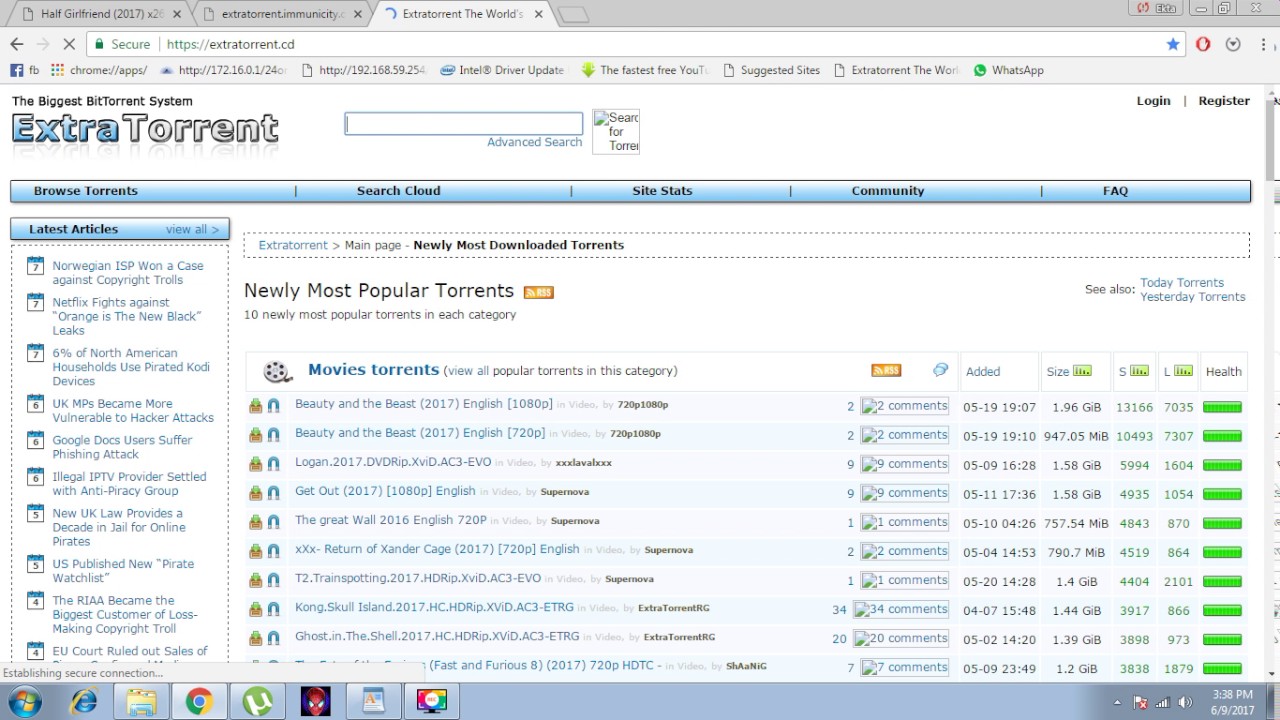Click the Register link
The height and width of the screenshot is (720, 1280).
point(1224,101)
